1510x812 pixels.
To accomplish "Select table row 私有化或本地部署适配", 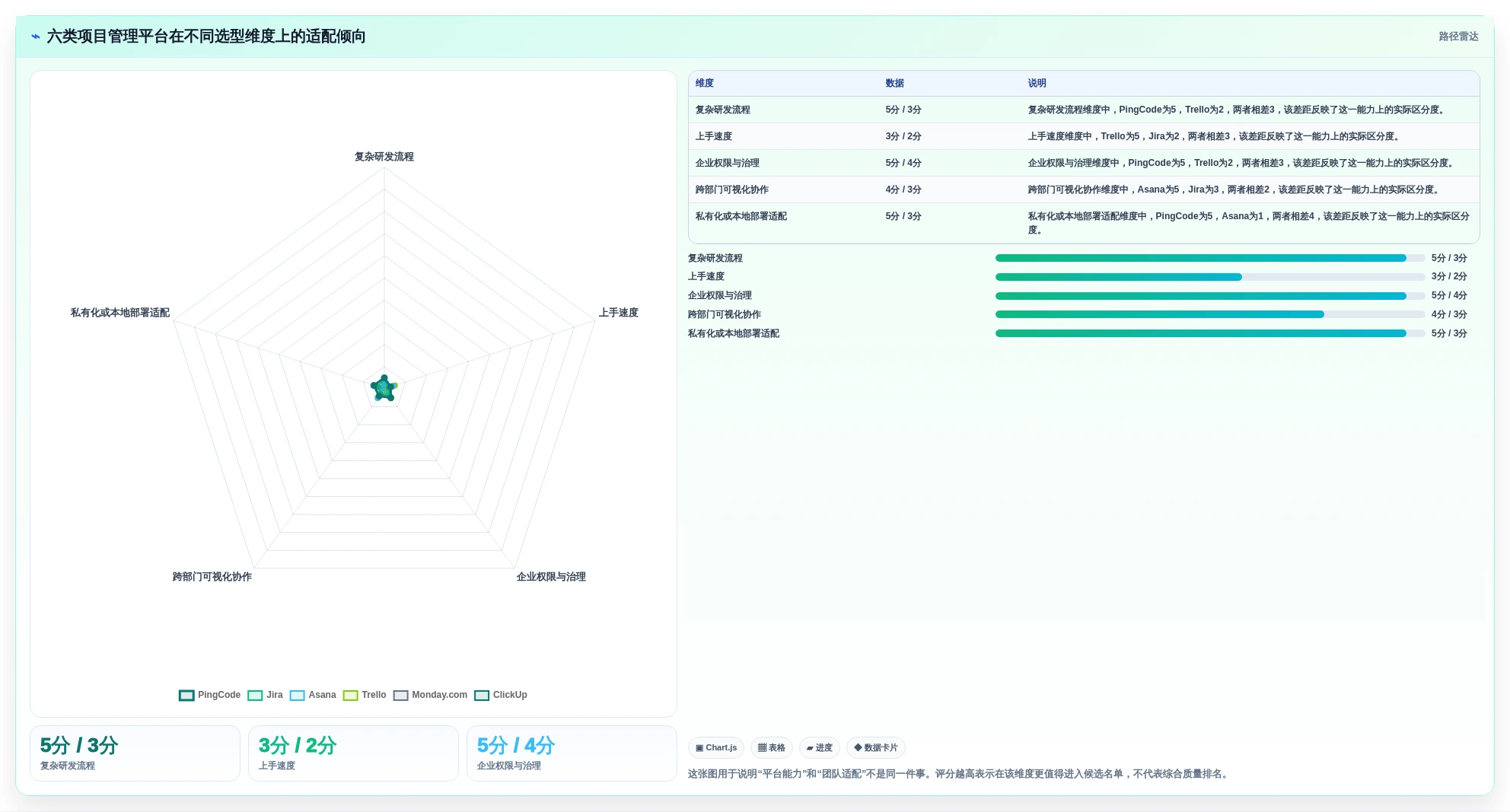I will click(x=1084, y=223).
